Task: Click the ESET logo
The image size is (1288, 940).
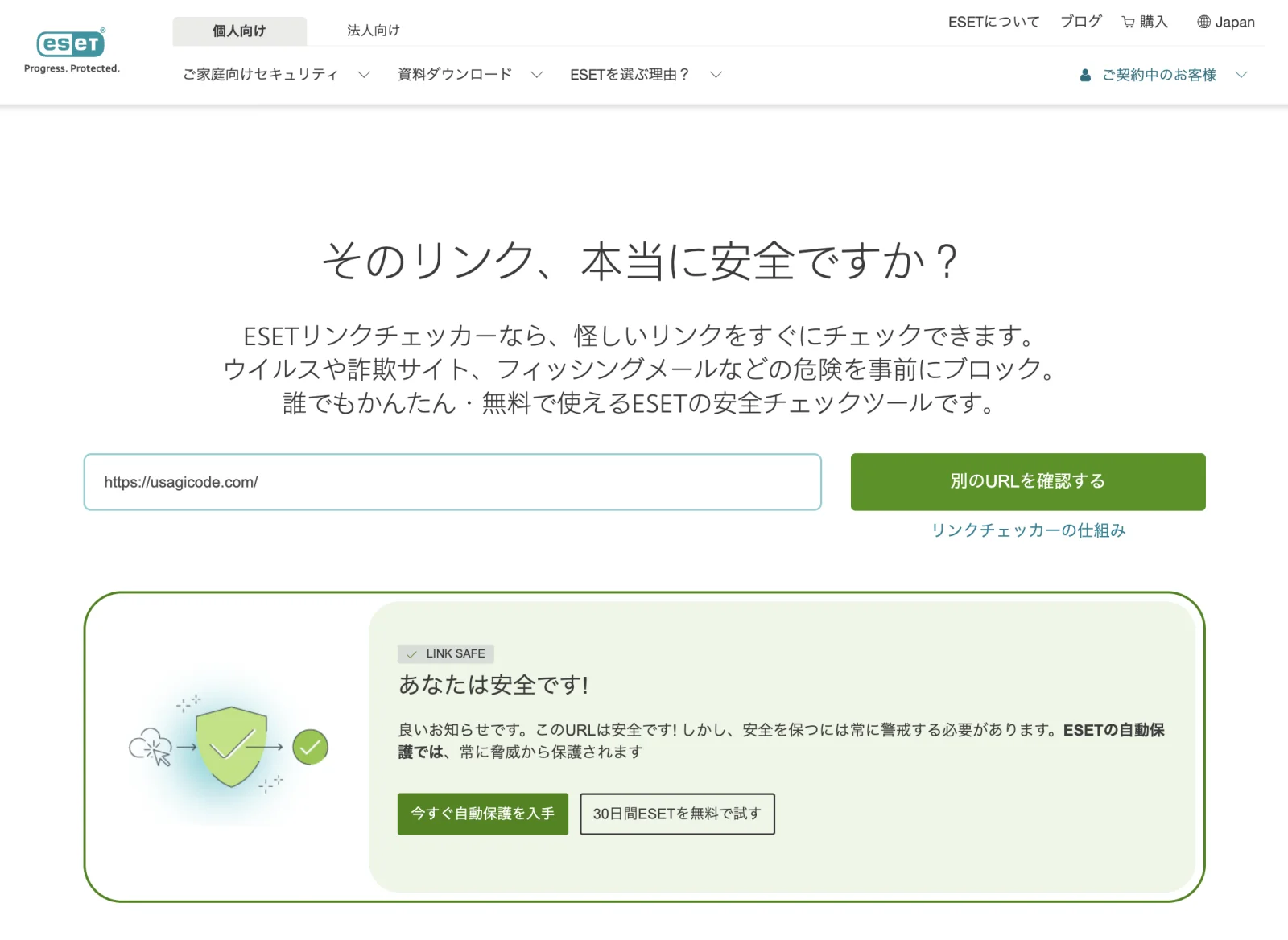Action: [71, 43]
